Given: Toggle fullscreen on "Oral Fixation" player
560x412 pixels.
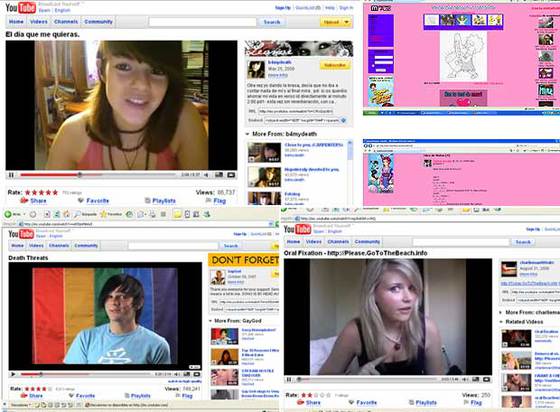Looking at the screenshot, I should tap(486, 379).
